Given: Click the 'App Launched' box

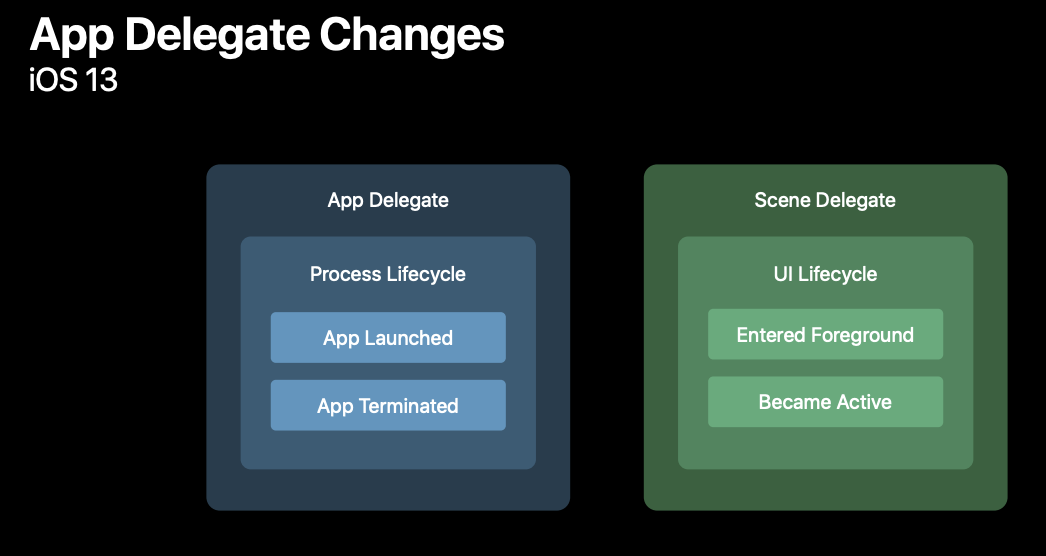Looking at the screenshot, I should click(x=388, y=338).
